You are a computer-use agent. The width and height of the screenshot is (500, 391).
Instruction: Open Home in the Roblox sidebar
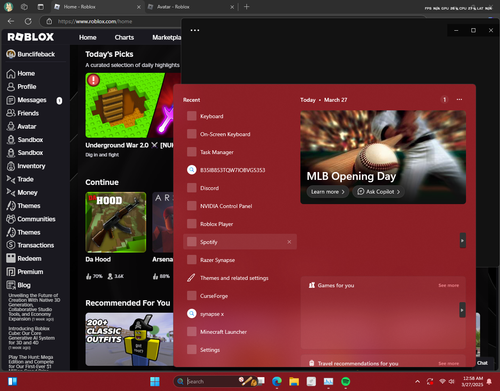tap(21, 73)
